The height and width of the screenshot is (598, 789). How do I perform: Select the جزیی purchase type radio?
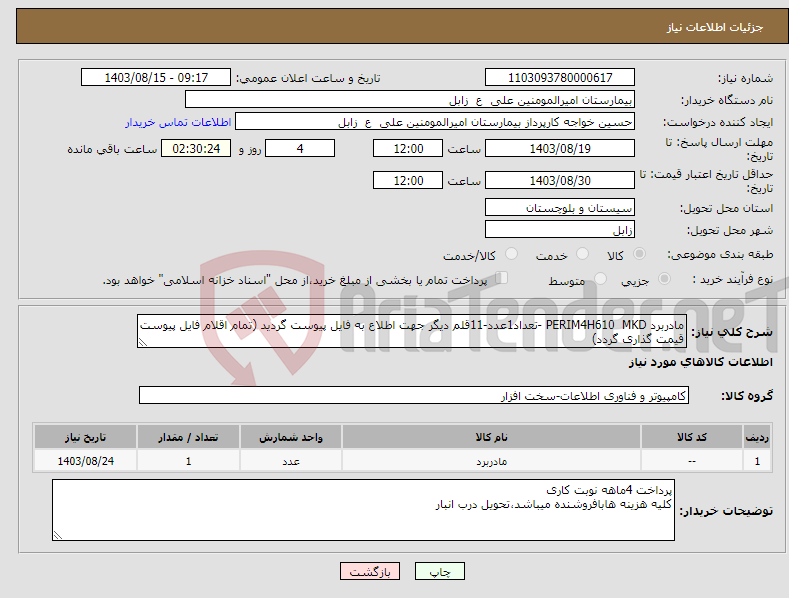[664, 278]
